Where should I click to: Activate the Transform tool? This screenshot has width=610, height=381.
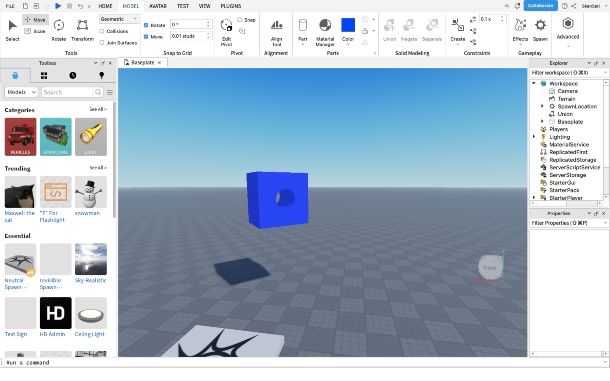pos(82,30)
